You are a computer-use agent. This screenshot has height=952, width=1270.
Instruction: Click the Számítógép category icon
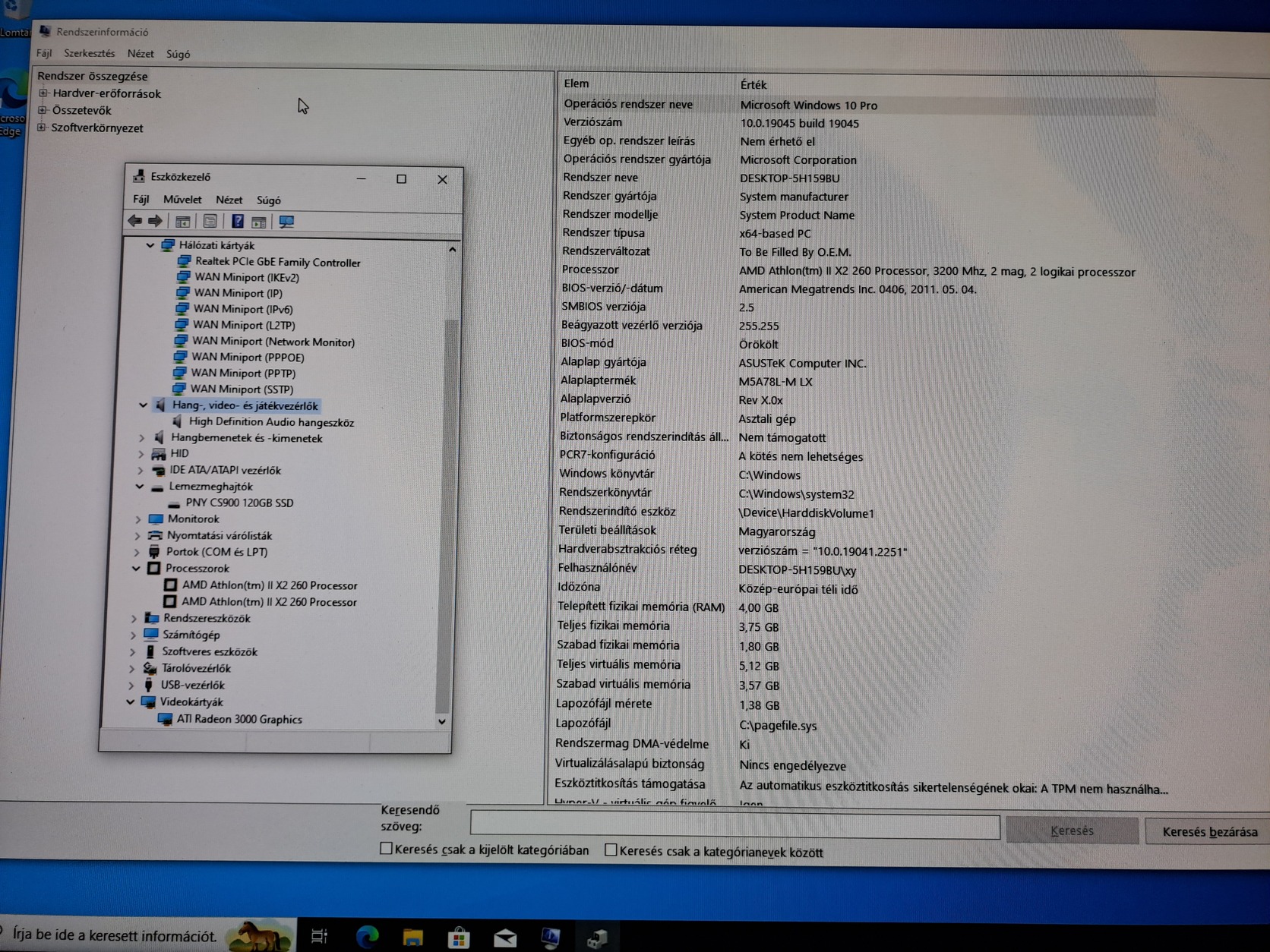pyautogui.click(x=150, y=635)
